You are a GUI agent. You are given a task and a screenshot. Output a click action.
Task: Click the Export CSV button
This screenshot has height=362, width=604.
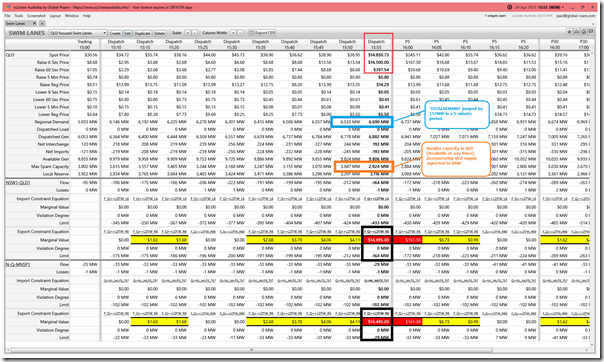pos(262,33)
